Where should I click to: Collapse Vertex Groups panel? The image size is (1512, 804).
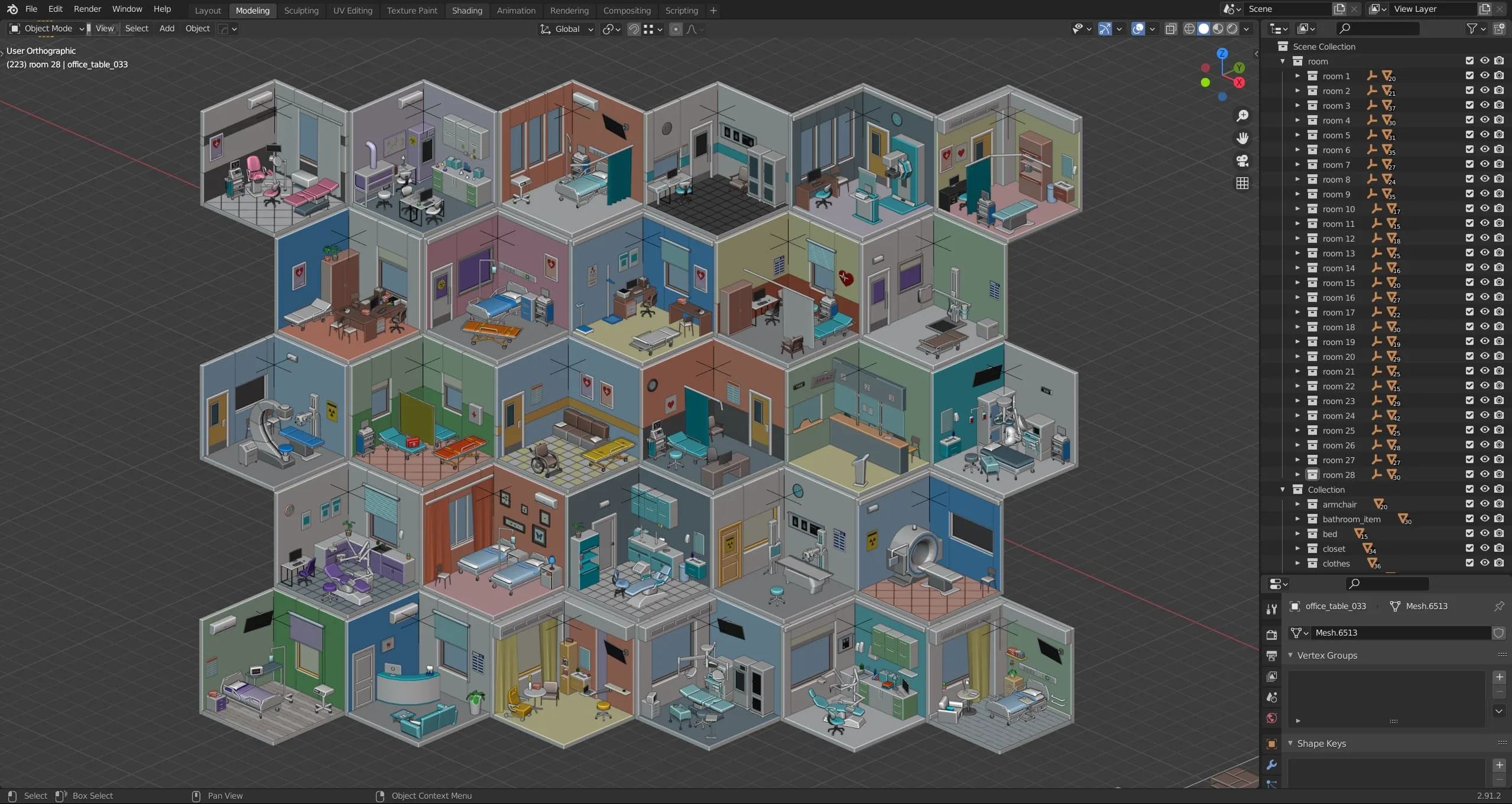tap(1290, 655)
